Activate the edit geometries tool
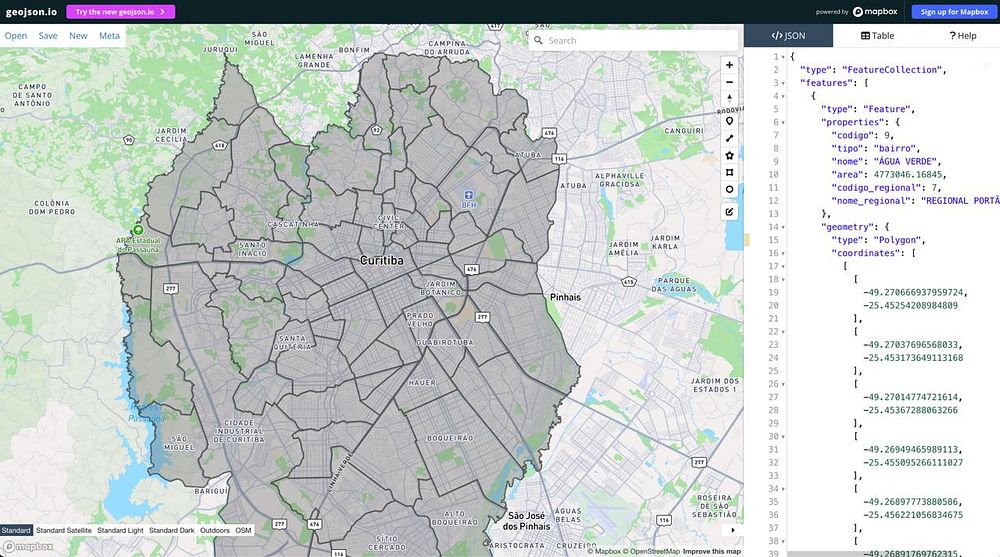Image resolution: width=1000 pixels, height=557 pixels. tap(730, 212)
